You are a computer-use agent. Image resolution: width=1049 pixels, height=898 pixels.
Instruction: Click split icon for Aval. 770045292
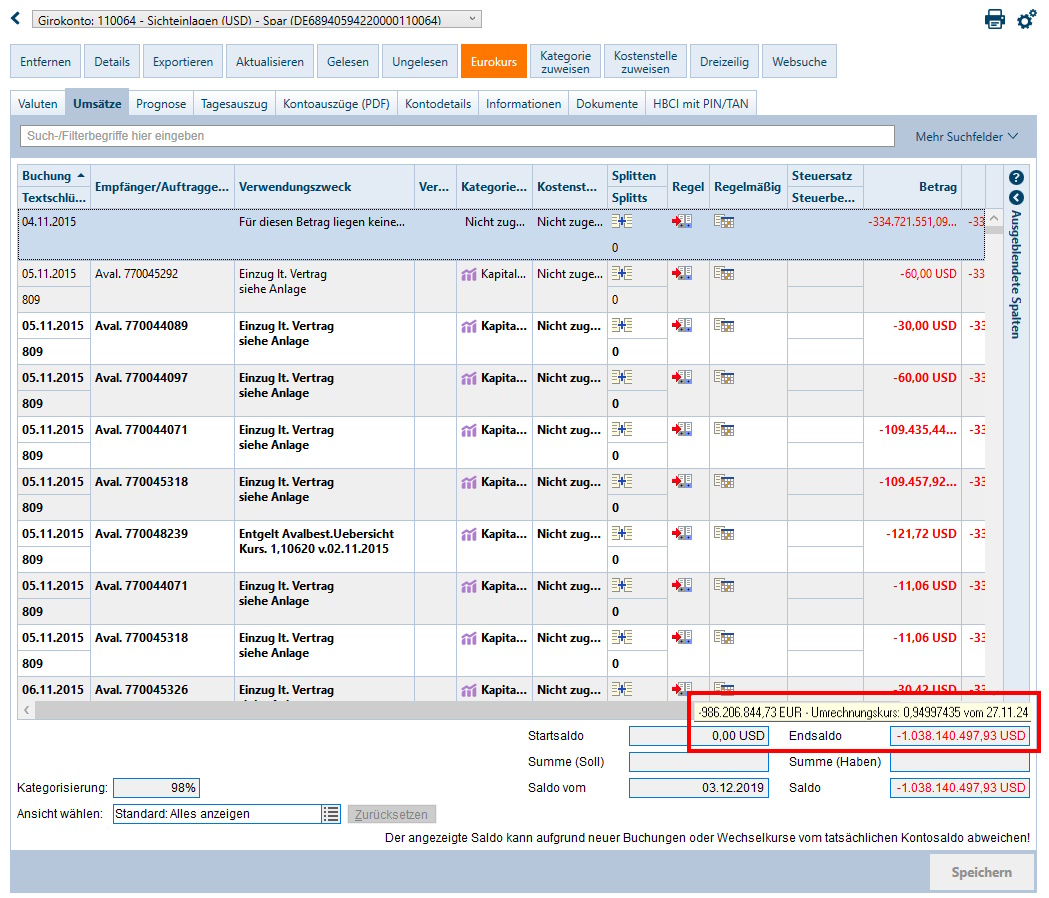pyautogui.click(x=622, y=273)
